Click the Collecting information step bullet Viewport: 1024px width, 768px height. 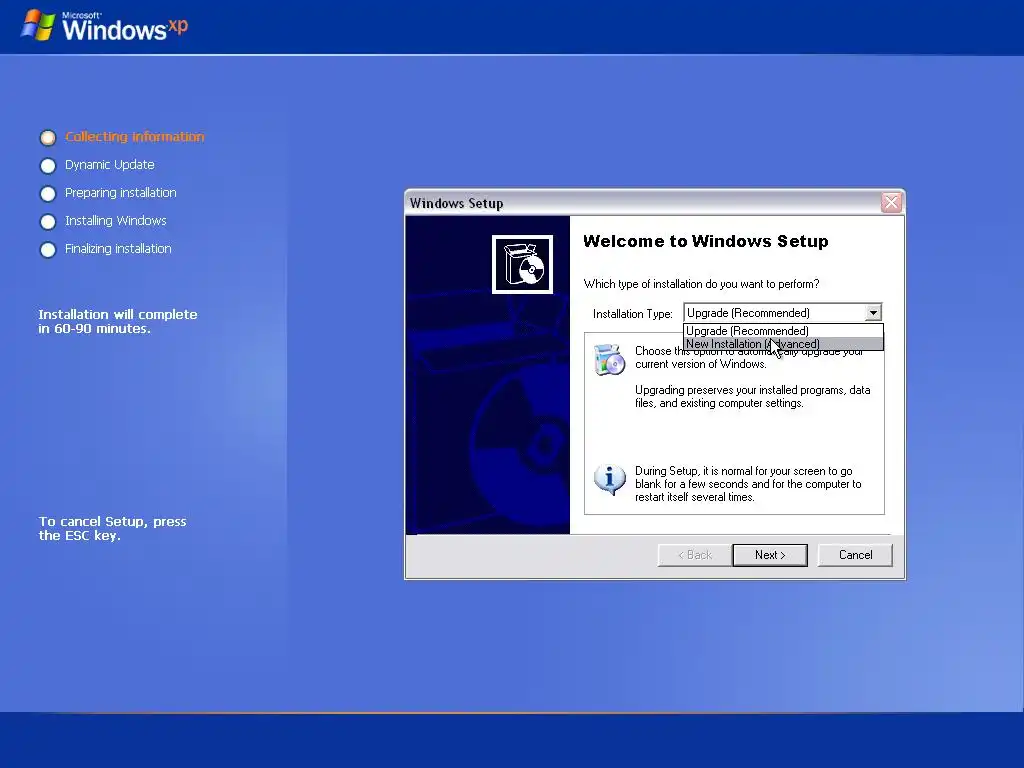tap(48, 137)
